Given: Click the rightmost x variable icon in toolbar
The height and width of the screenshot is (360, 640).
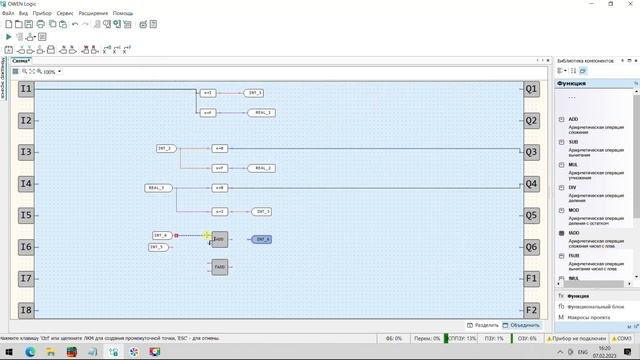Looking at the screenshot, I should [127, 50].
